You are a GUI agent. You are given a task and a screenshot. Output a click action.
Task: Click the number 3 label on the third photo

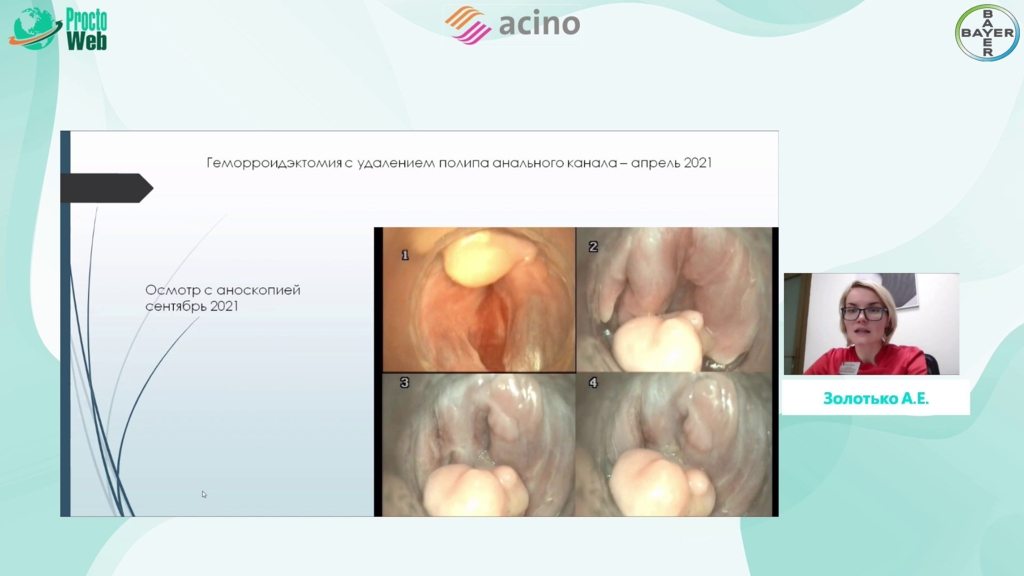tap(406, 383)
